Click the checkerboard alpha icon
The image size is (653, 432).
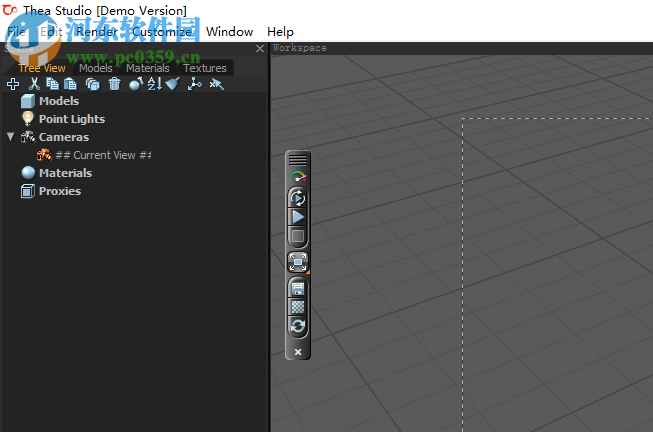click(298, 307)
